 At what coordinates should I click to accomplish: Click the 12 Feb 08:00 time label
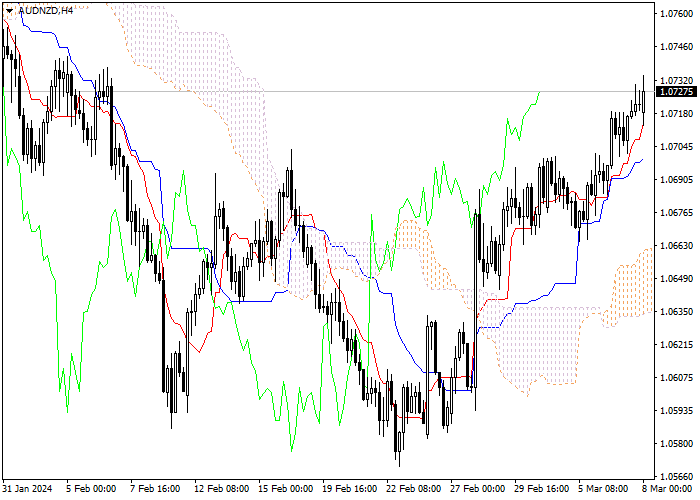click(x=222, y=489)
